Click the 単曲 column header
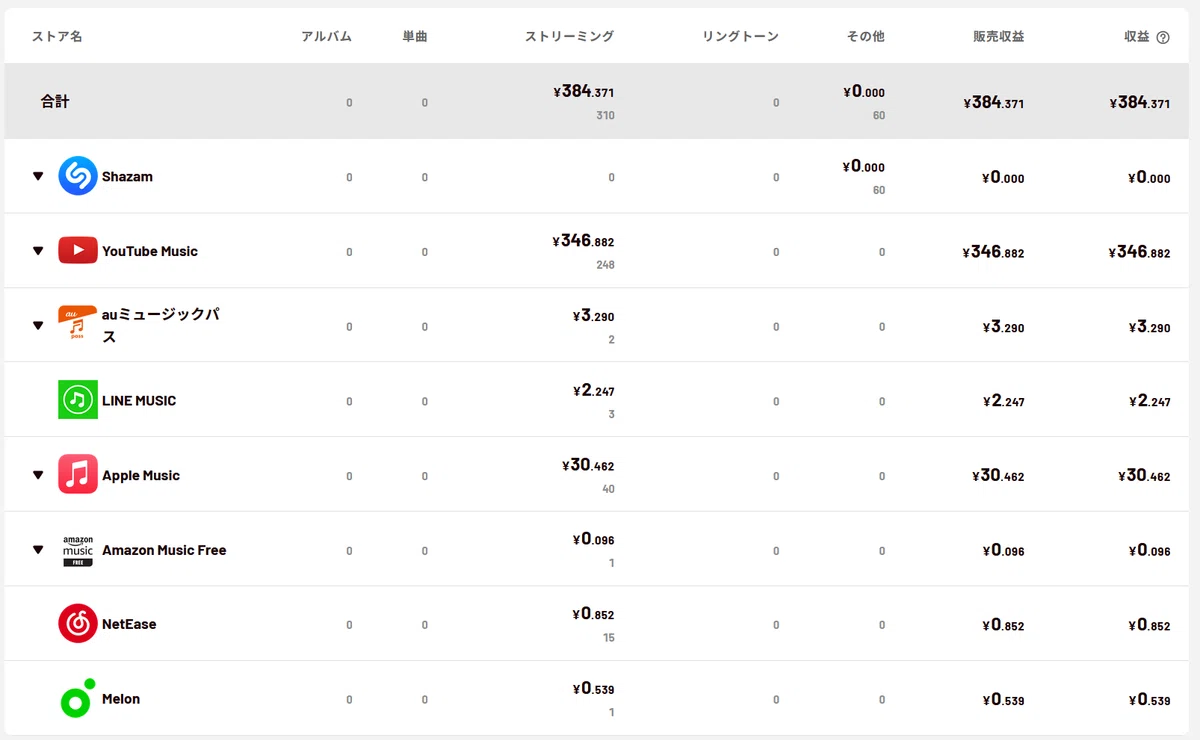This screenshot has width=1200, height=740. tap(415, 37)
